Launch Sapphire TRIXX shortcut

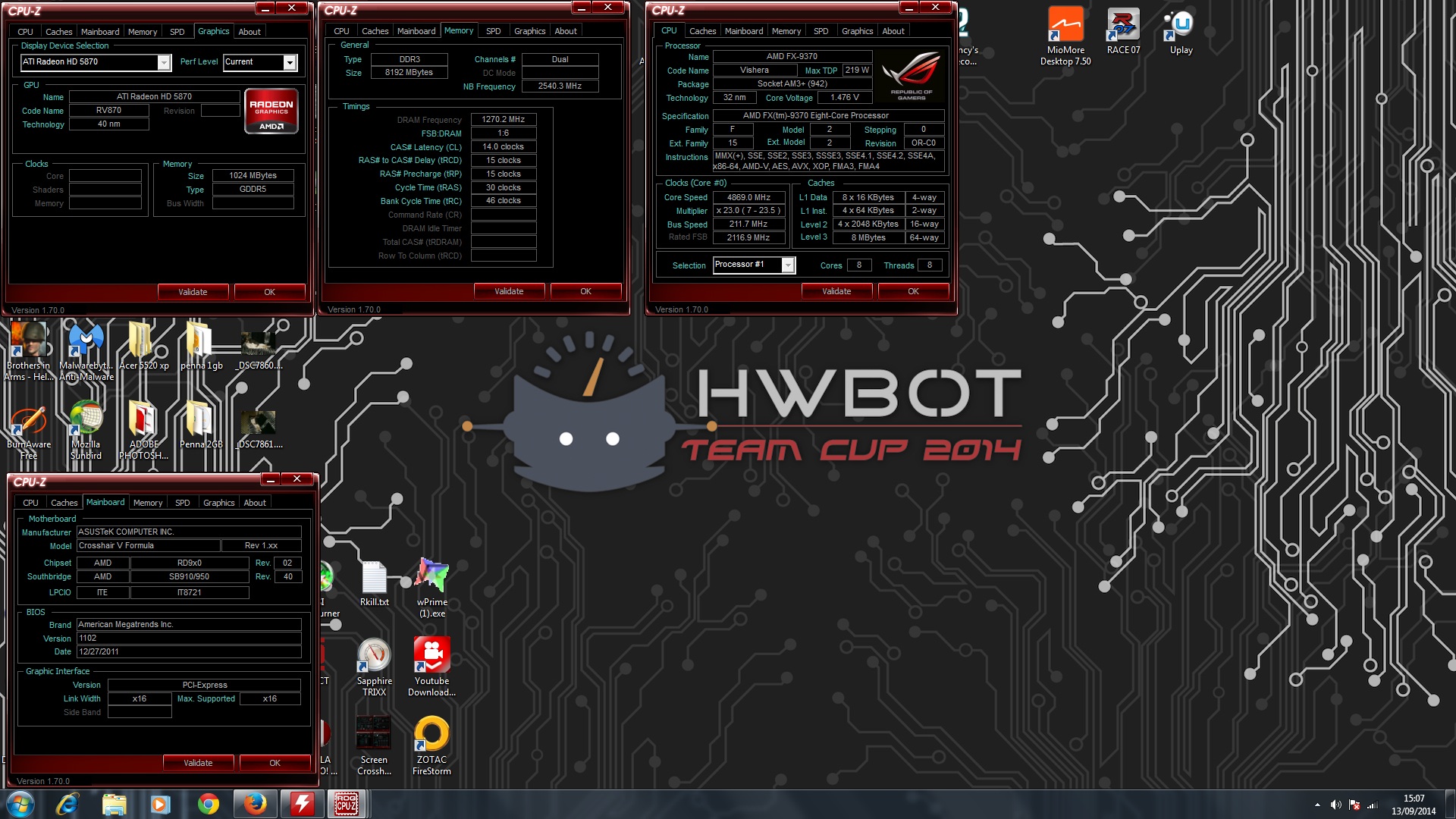[374, 667]
